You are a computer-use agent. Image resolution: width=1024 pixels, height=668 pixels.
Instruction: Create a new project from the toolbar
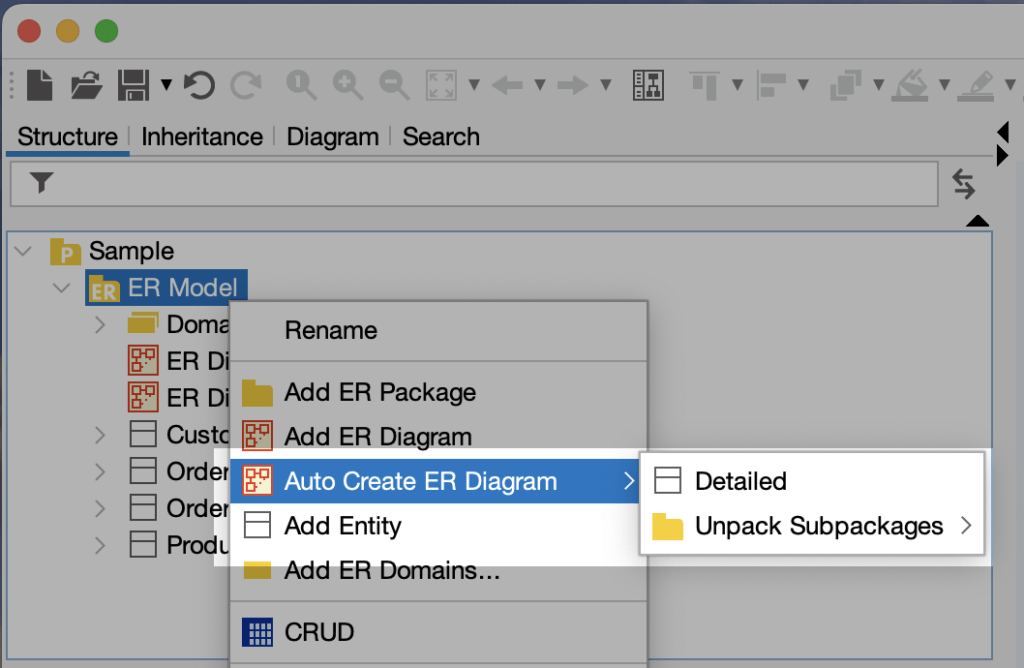pos(38,86)
